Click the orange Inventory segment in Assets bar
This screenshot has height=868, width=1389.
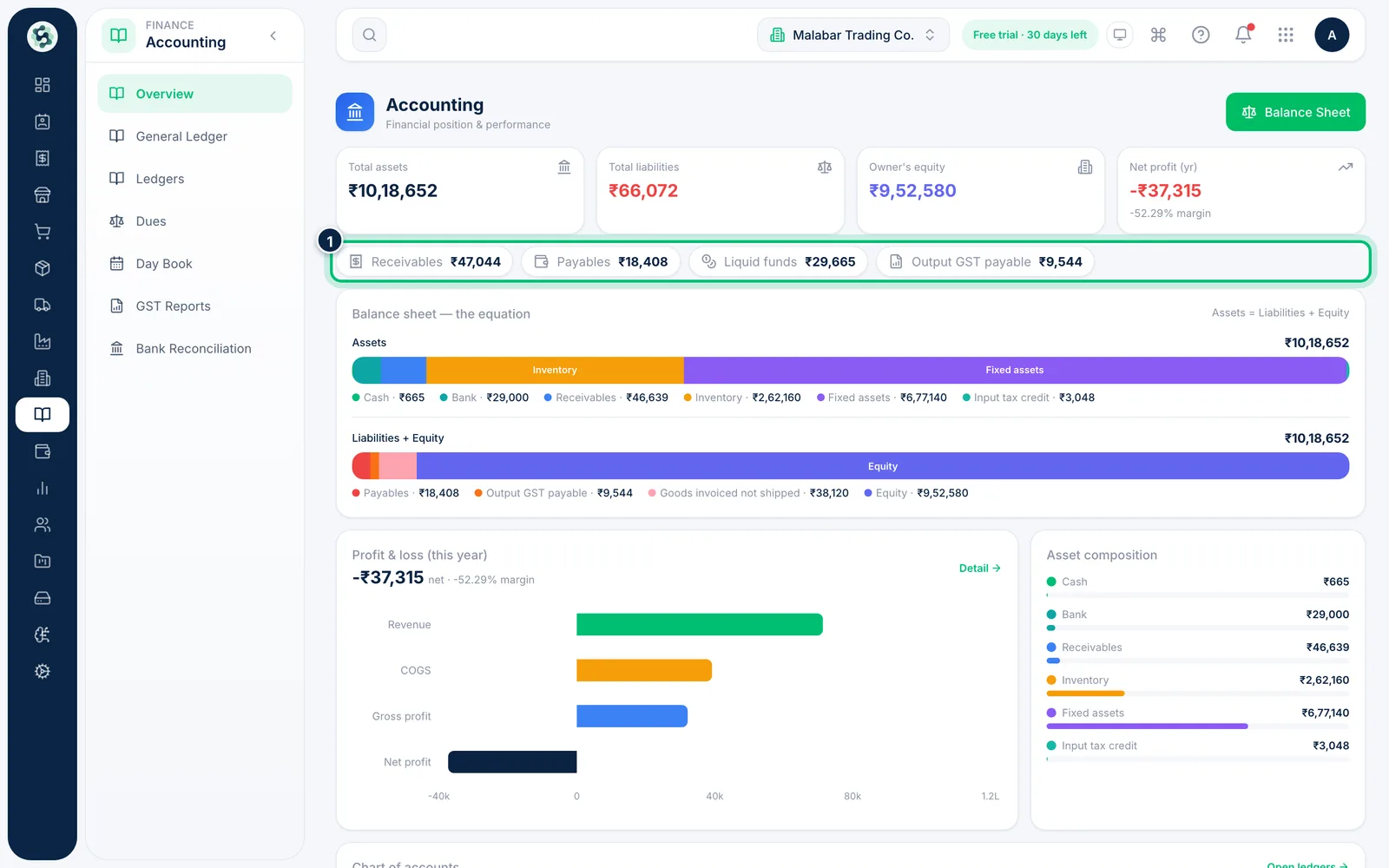pyautogui.click(x=555, y=371)
